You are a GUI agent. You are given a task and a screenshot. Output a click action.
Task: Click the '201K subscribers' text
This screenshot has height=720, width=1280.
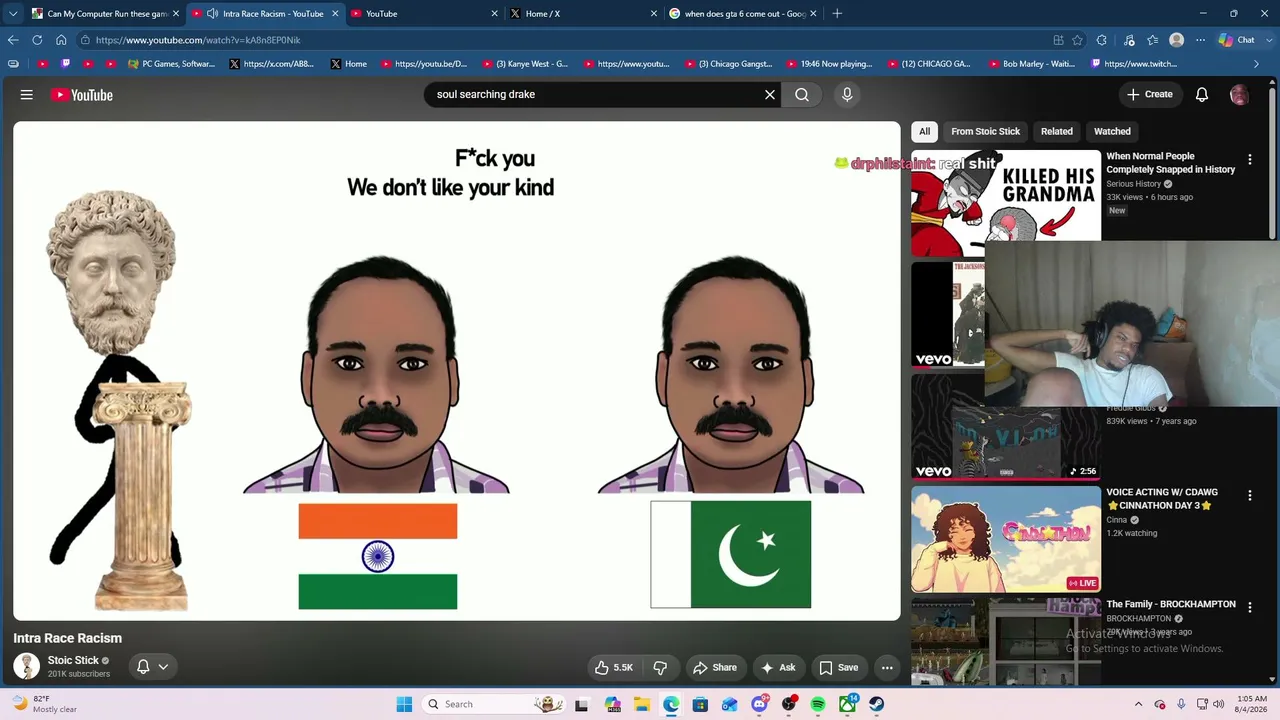click(79, 674)
